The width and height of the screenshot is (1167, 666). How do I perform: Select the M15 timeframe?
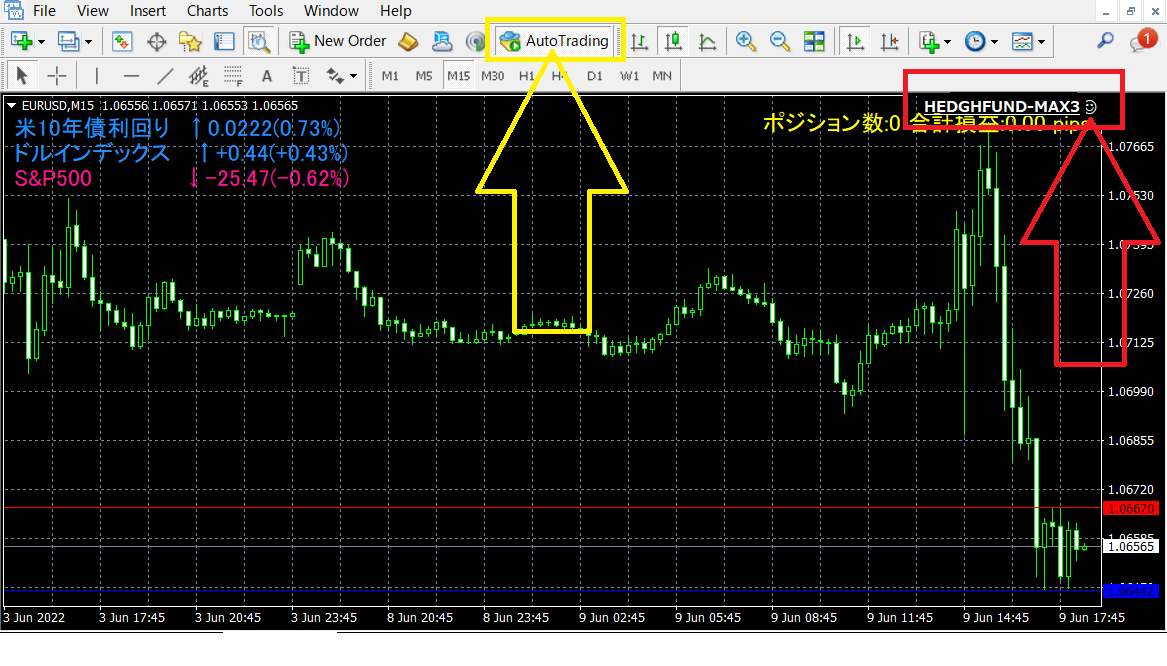pos(458,76)
